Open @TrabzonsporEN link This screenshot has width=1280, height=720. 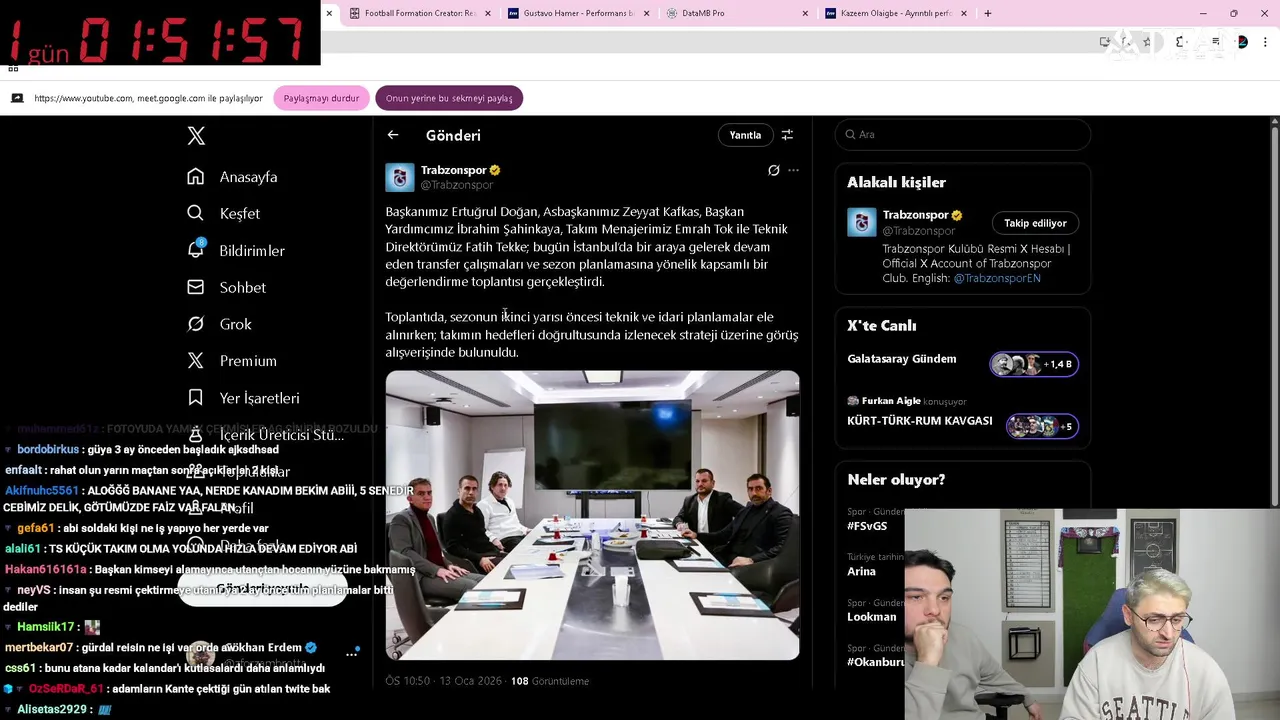pyautogui.click(x=997, y=278)
